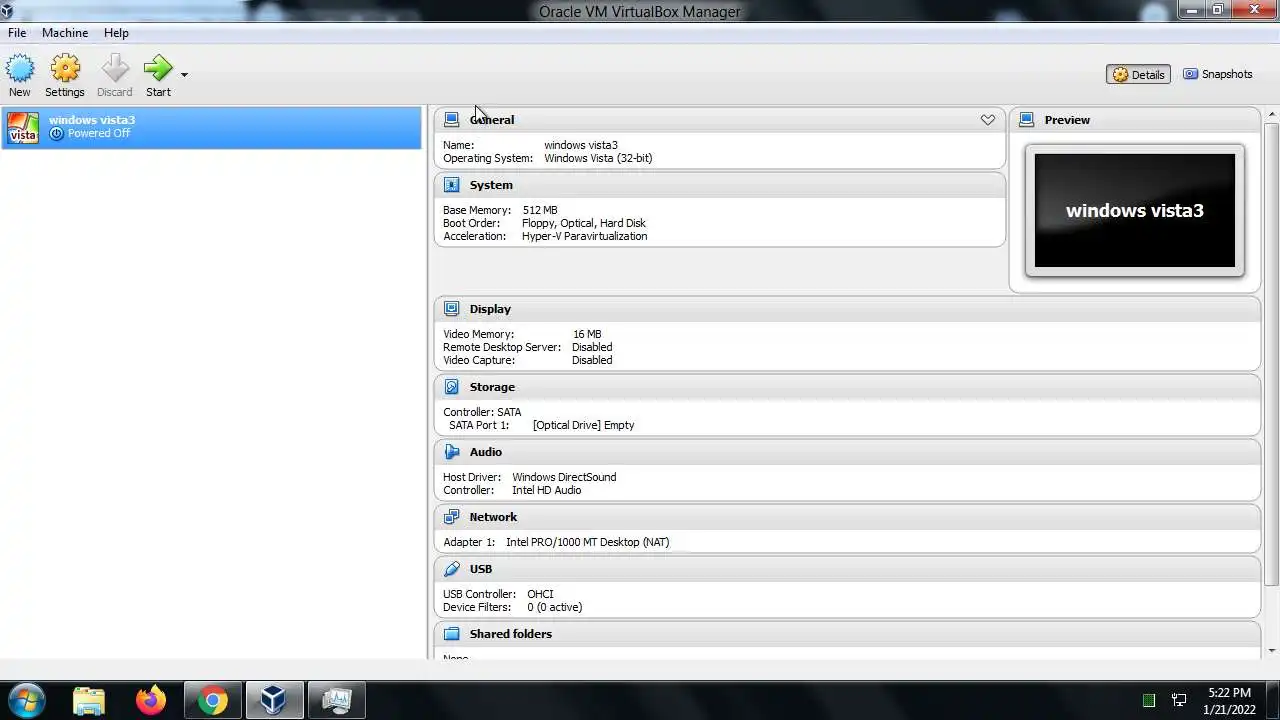Select the windows vista3 list entry
This screenshot has width=1280, height=720.
[x=211, y=128]
